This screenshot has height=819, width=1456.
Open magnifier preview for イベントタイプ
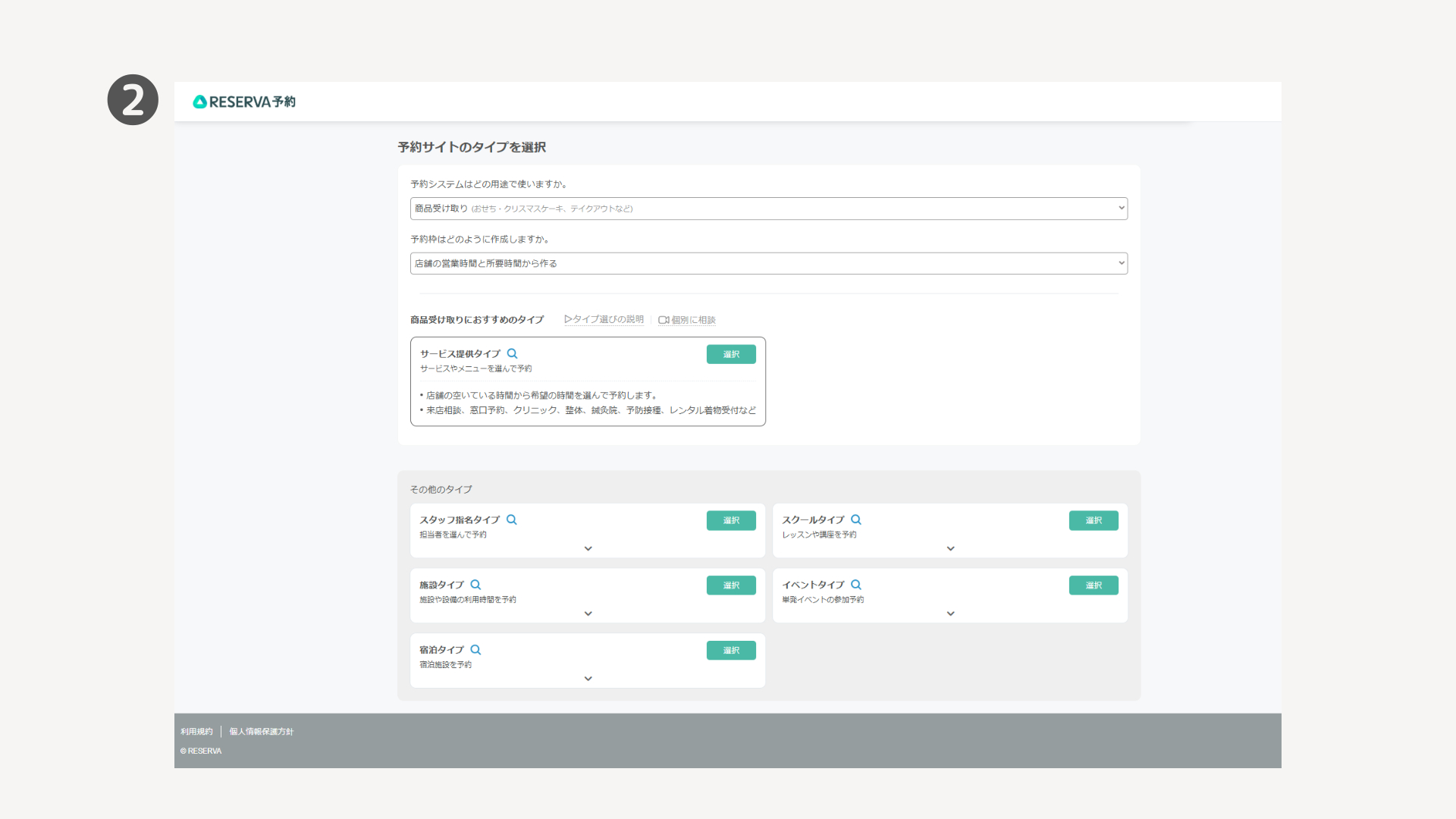[856, 585]
